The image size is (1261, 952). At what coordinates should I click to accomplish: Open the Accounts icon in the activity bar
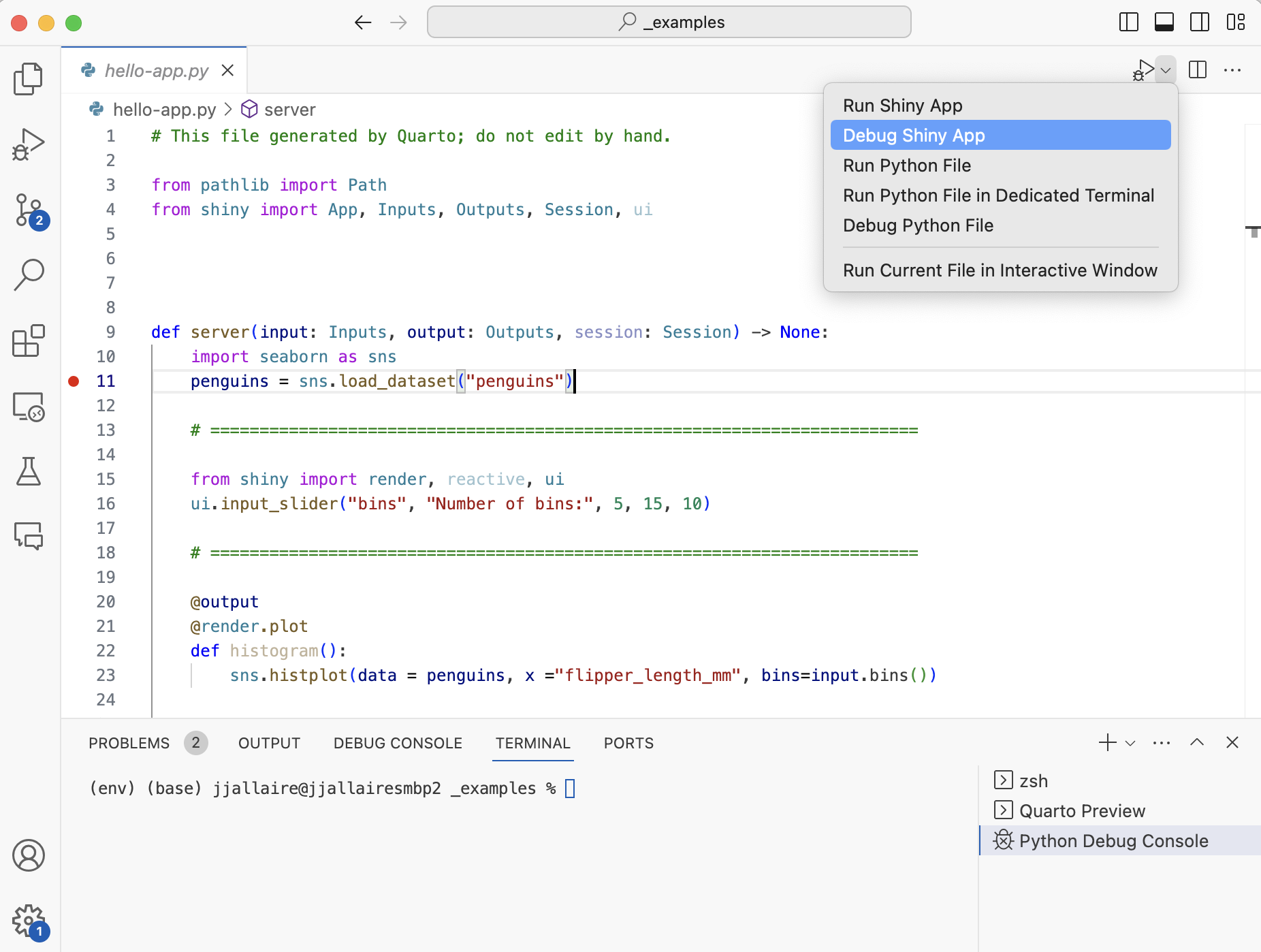28,856
